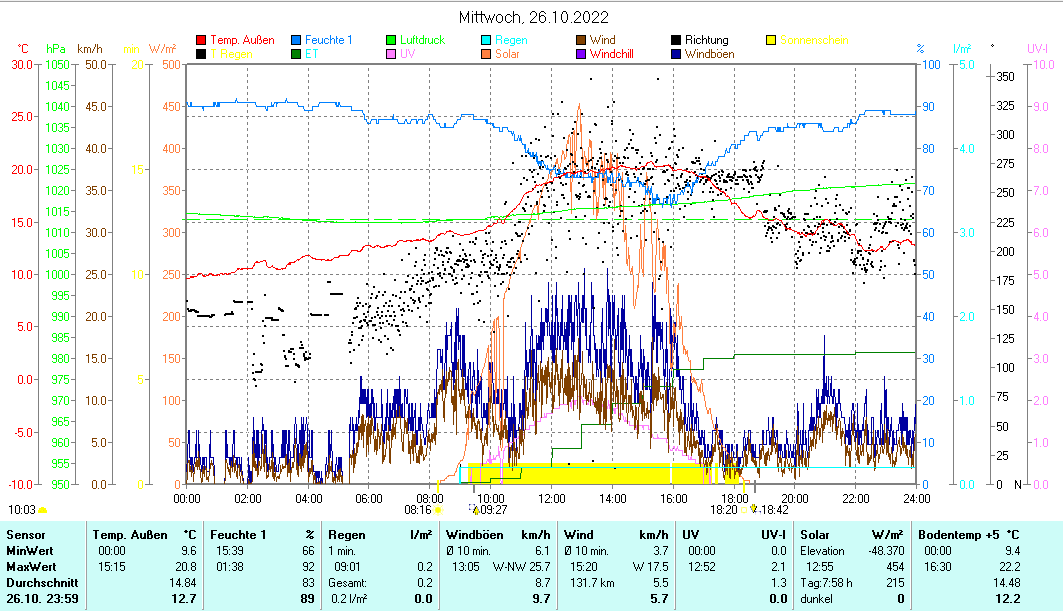Click the red Temp. Außen legend square

point(201,41)
